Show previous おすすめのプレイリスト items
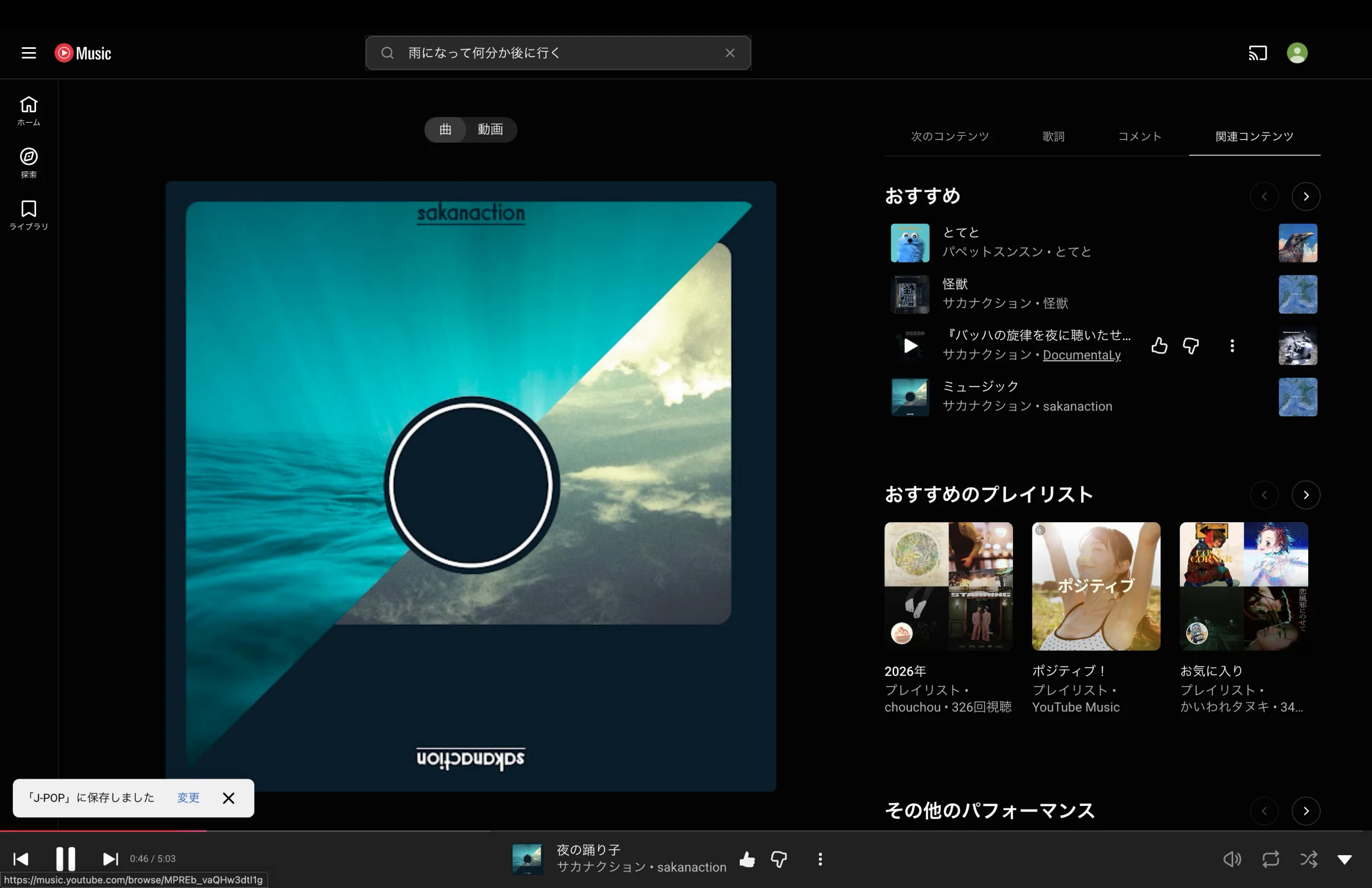The width and height of the screenshot is (1372, 888). point(1264,495)
